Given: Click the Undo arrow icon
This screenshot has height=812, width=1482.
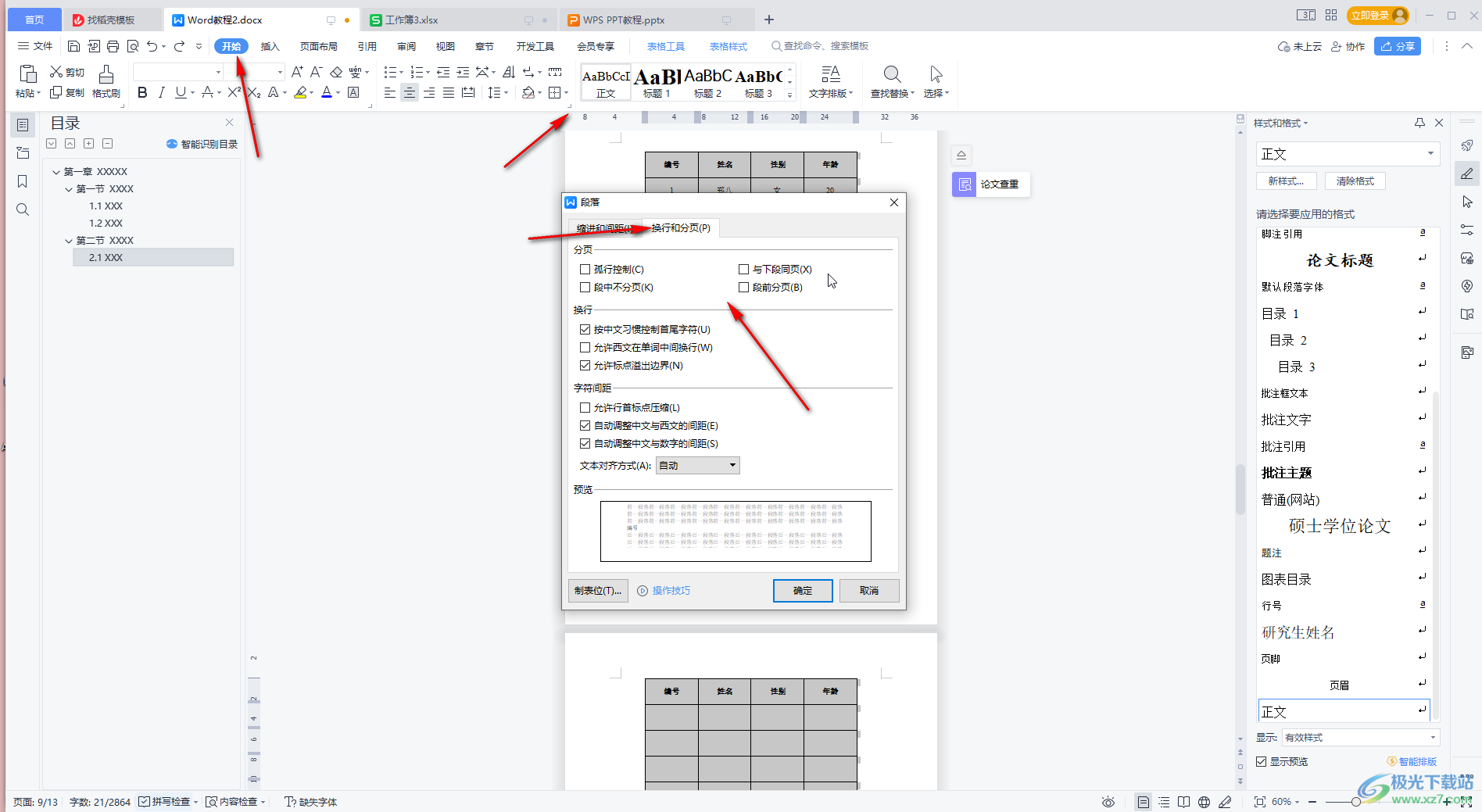Looking at the screenshot, I should click(x=152, y=46).
